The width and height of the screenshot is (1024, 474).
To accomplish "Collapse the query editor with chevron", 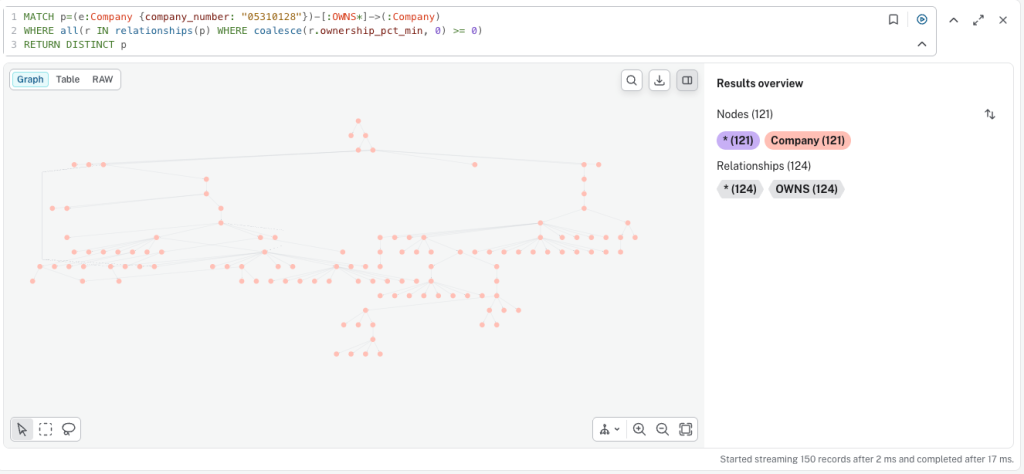I will 921,44.
